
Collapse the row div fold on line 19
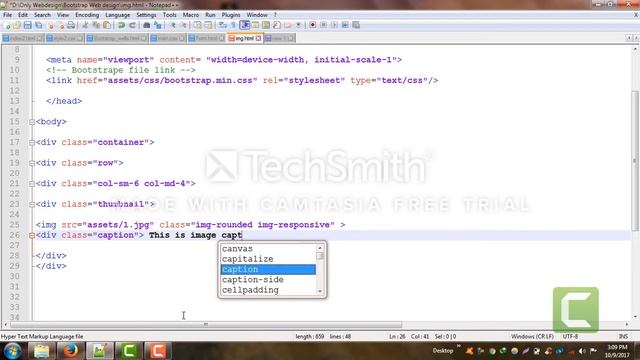point(32,163)
